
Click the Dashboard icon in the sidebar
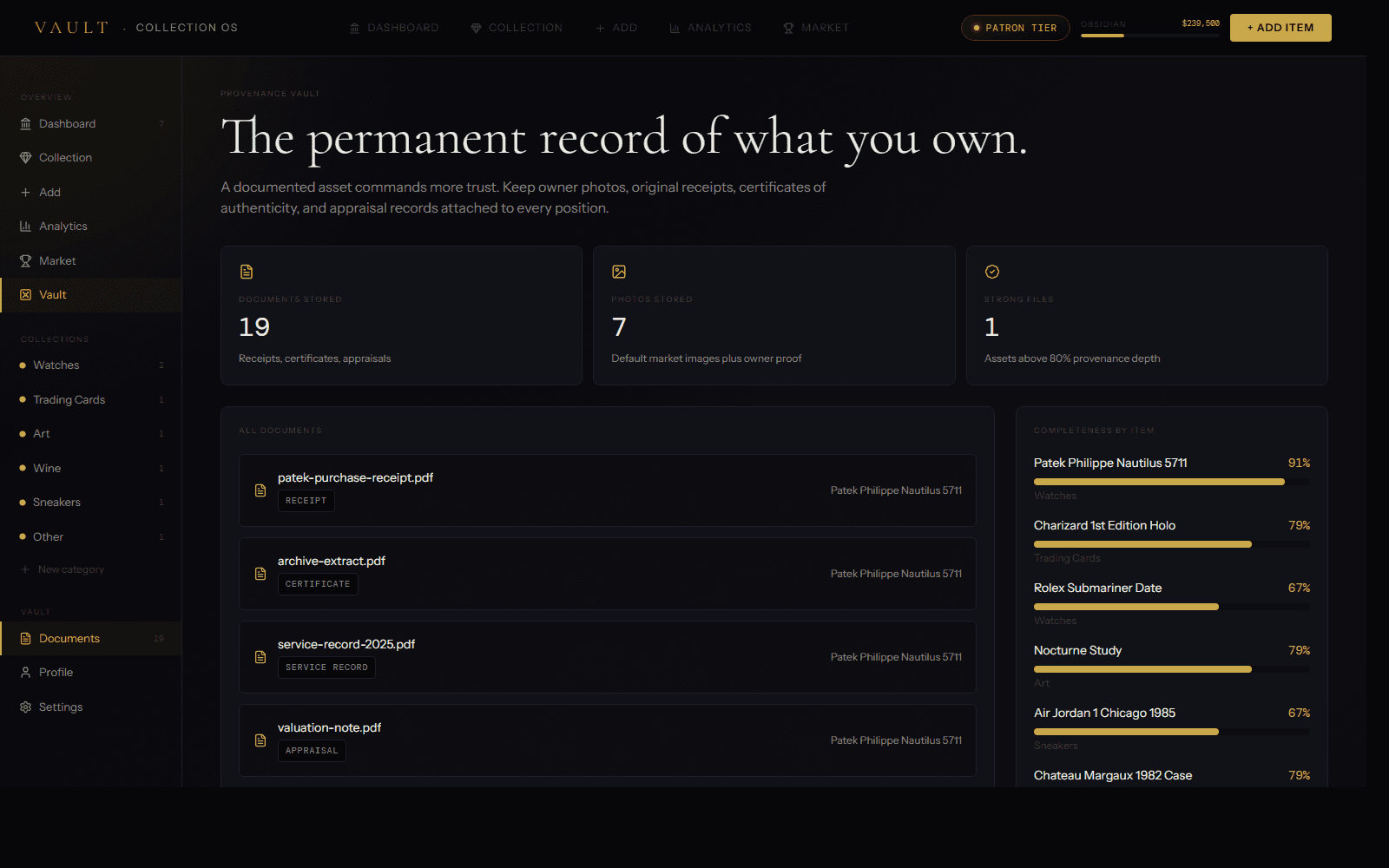click(25, 124)
